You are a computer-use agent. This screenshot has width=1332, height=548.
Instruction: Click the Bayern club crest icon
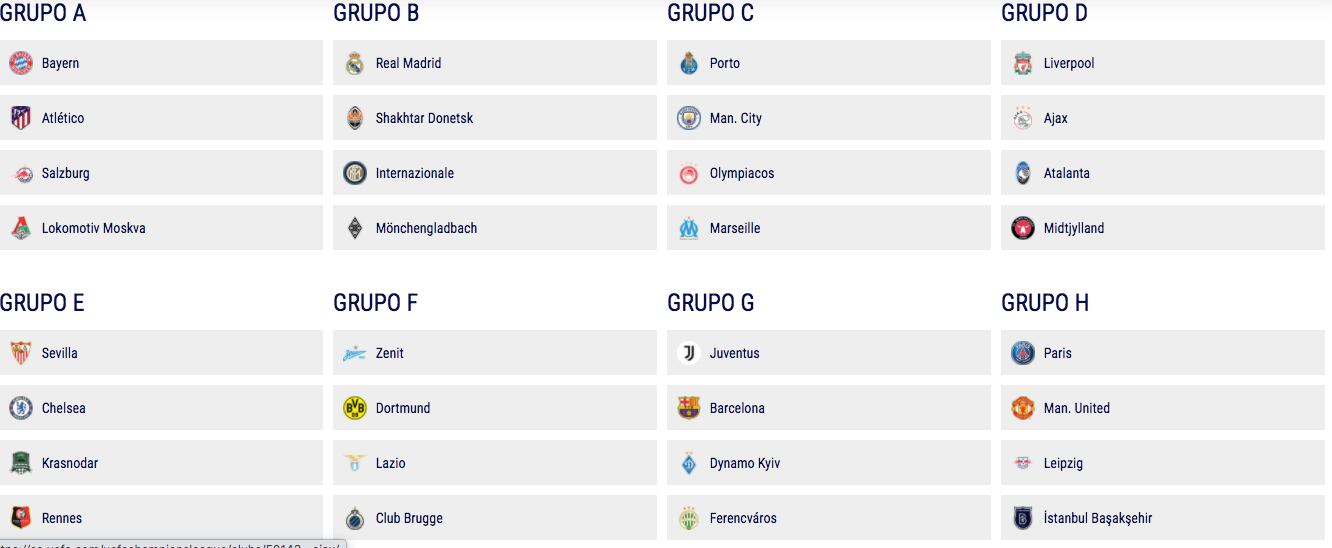21,63
